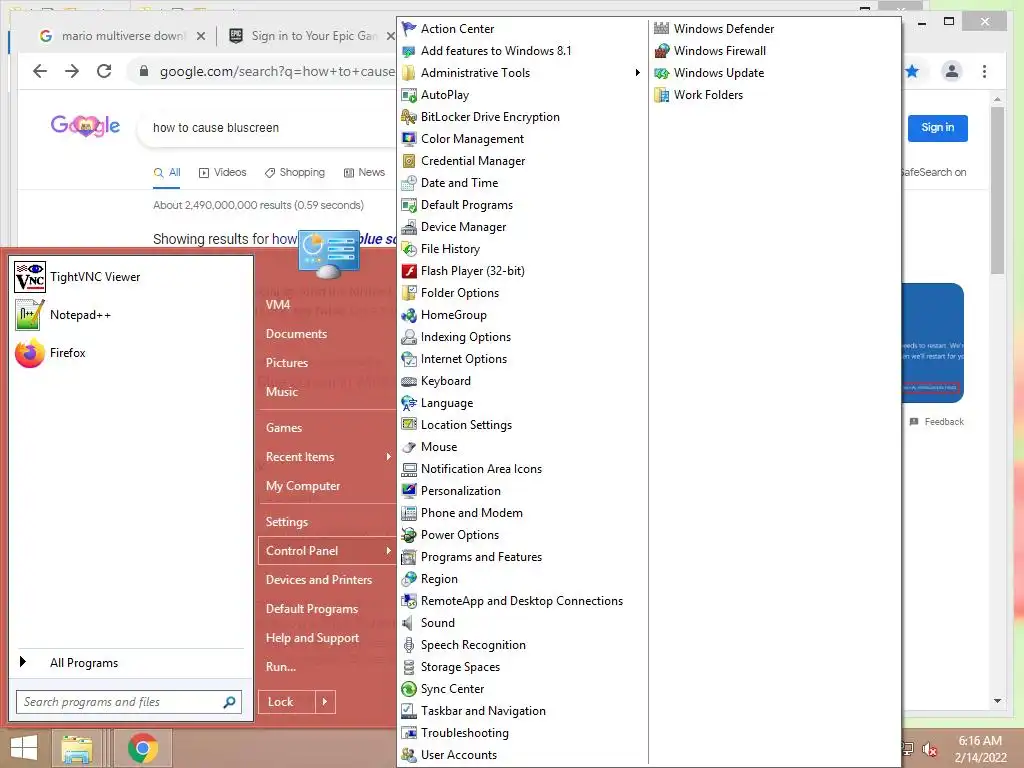The height and width of the screenshot is (768, 1024).
Task: Open Windows Update icon
Action: click(662, 72)
